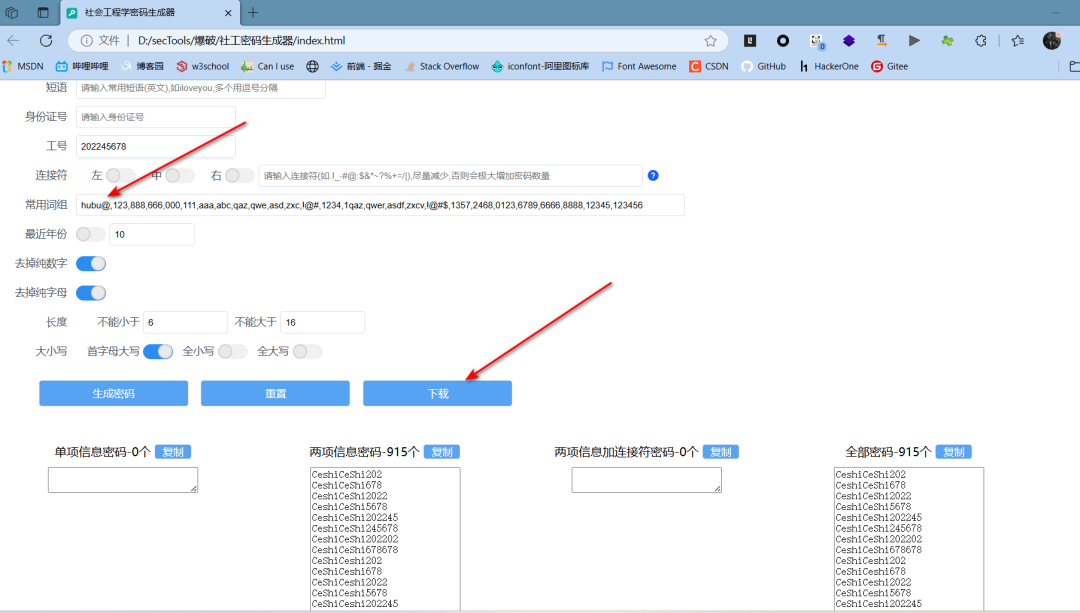The height and width of the screenshot is (613, 1080).
Task: Click the 不能大于 length field
Action: click(322, 322)
